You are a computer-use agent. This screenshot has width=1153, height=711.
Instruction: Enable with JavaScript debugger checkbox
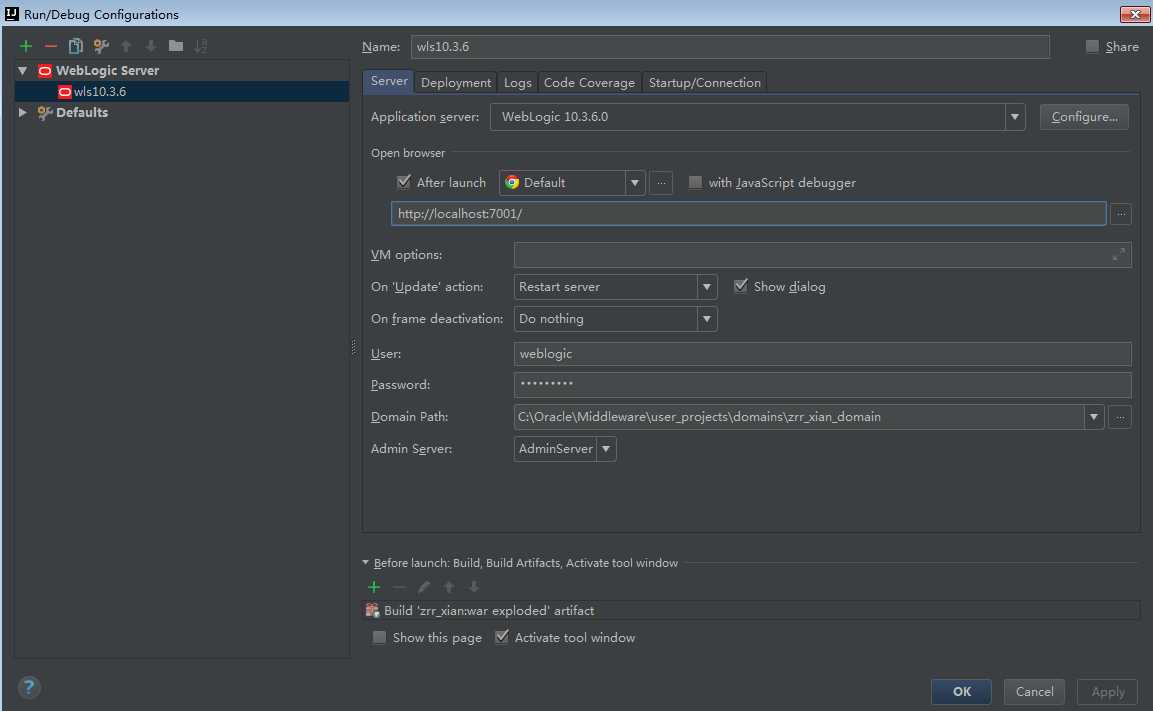point(695,182)
